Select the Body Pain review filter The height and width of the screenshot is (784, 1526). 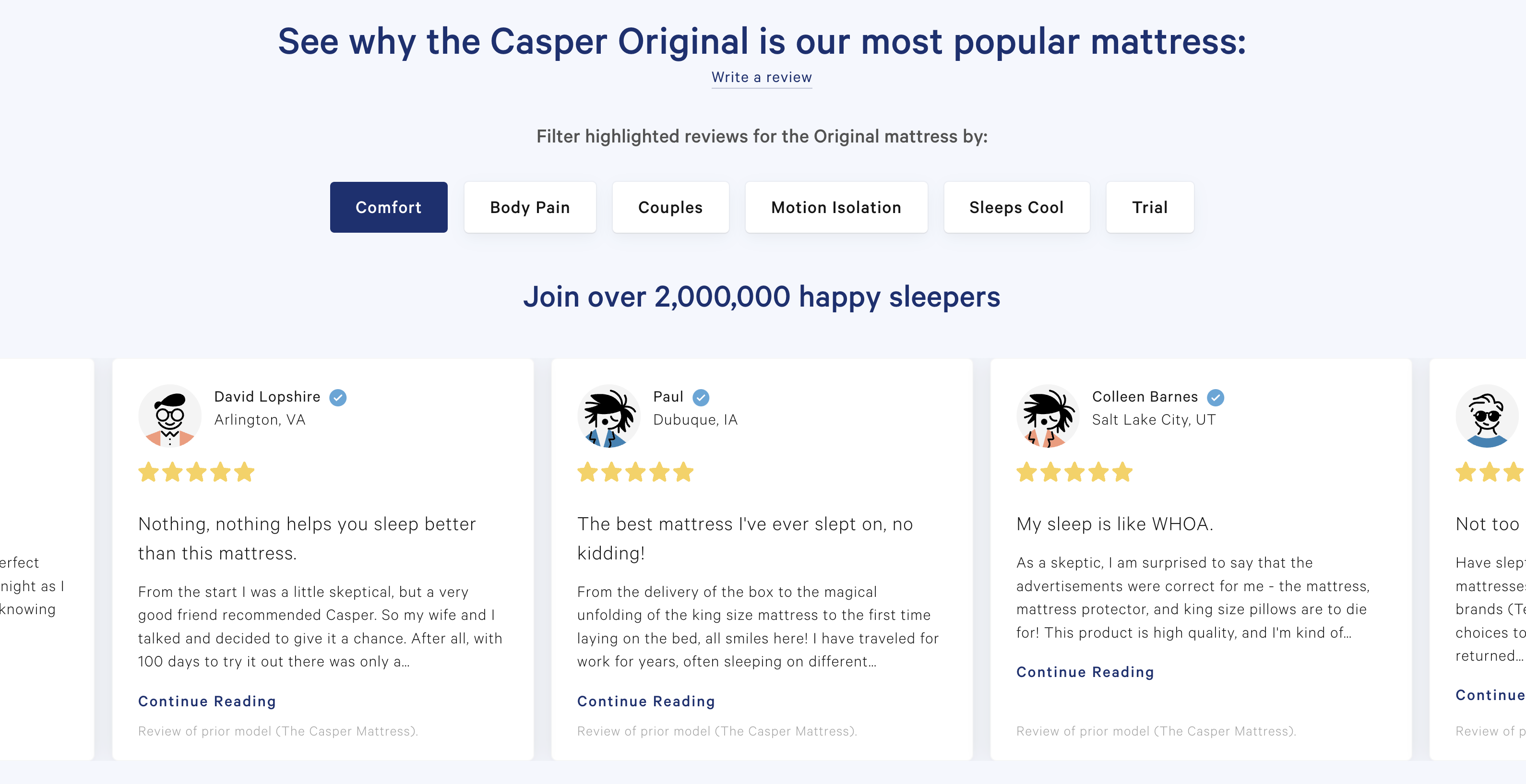click(x=530, y=207)
